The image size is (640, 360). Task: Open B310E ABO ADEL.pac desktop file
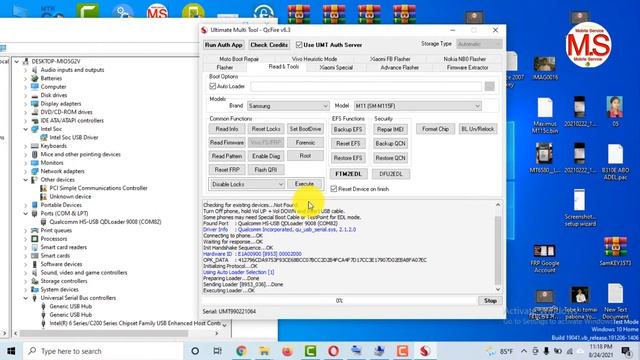pos(615,162)
